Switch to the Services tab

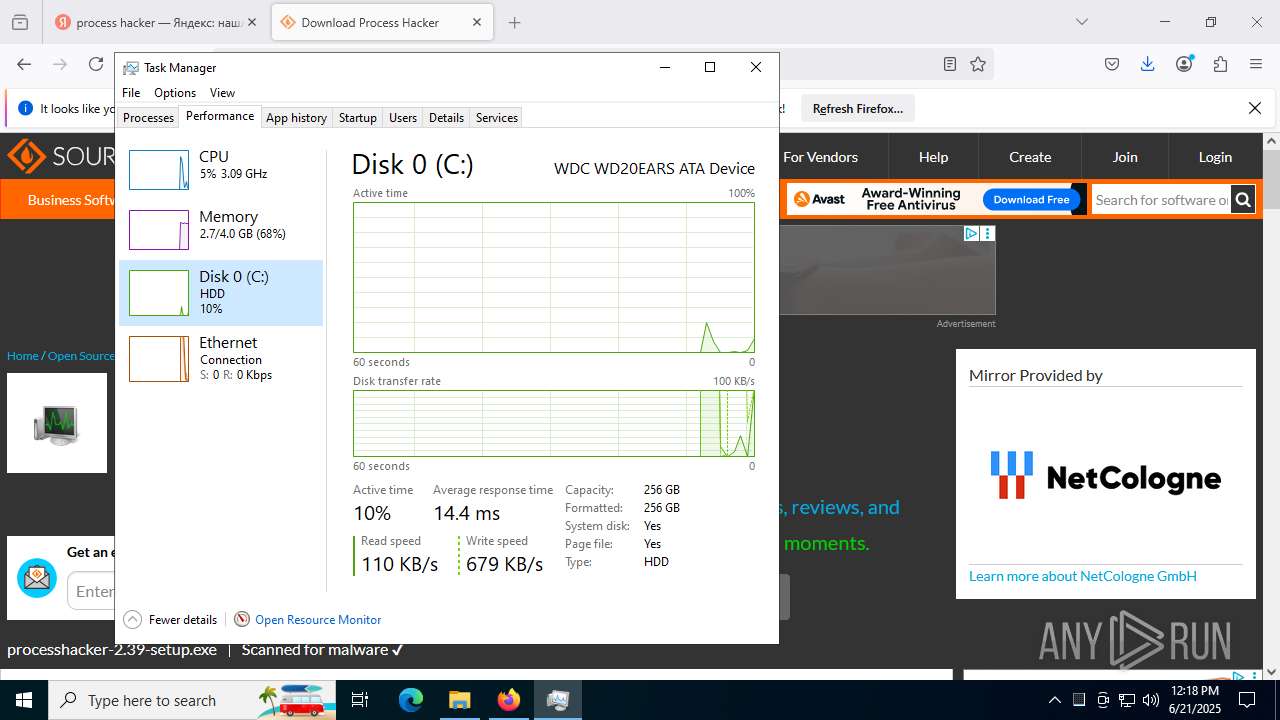tap(497, 117)
